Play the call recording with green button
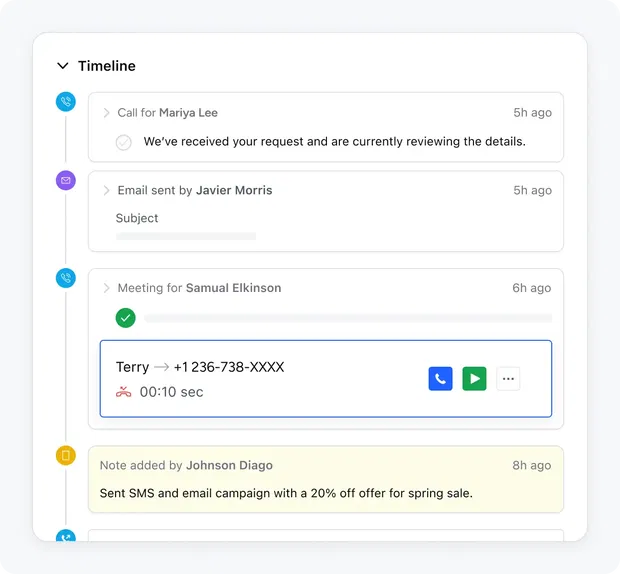Image resolution: width=620 pixels, height=574 pixels. pos(474,379)
